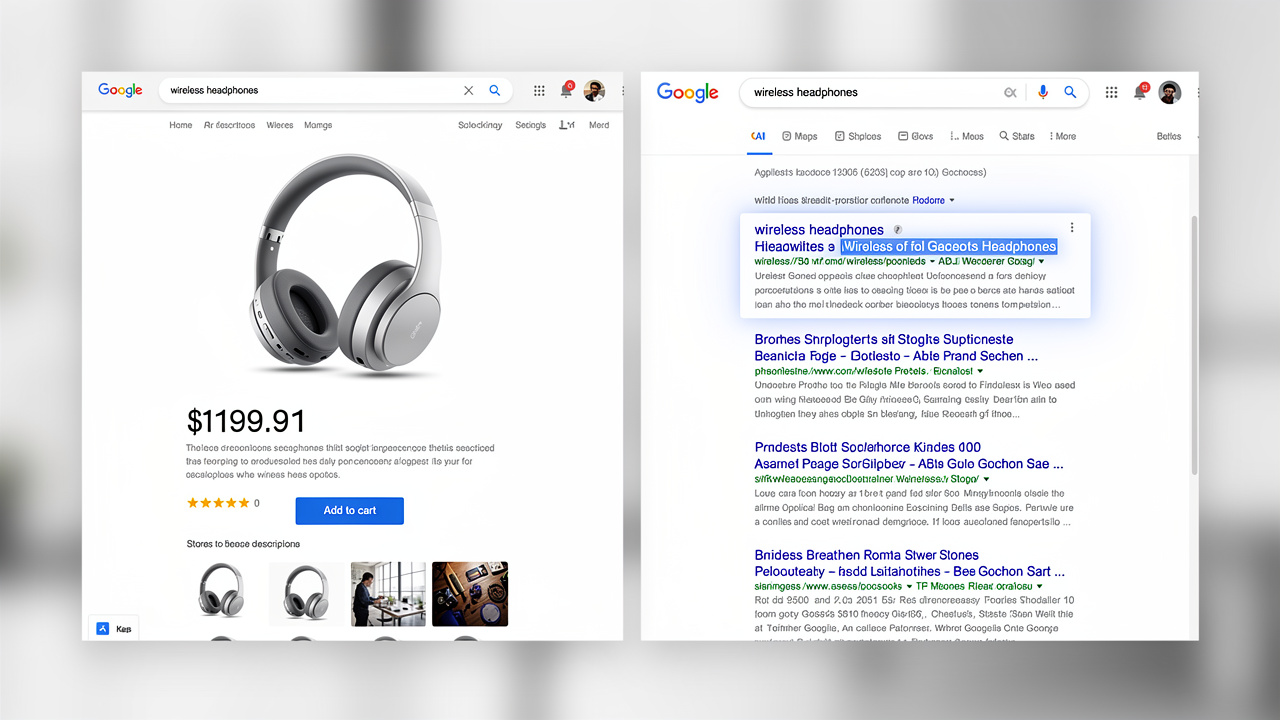Select the Home tab in the left window

181,125
